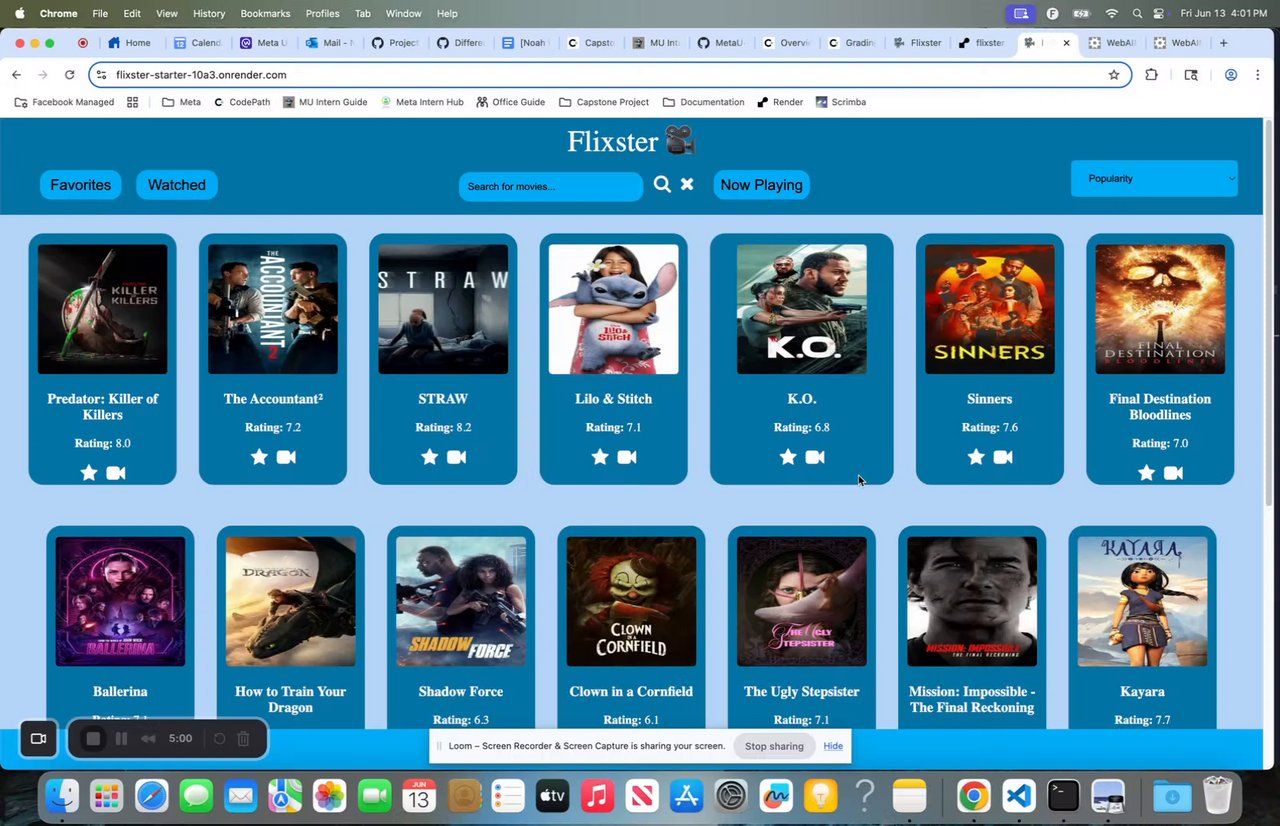Viewport: 1280px width, 826px height.
Task: Switch to the Flixster browser tab
Action: [918, 43]
